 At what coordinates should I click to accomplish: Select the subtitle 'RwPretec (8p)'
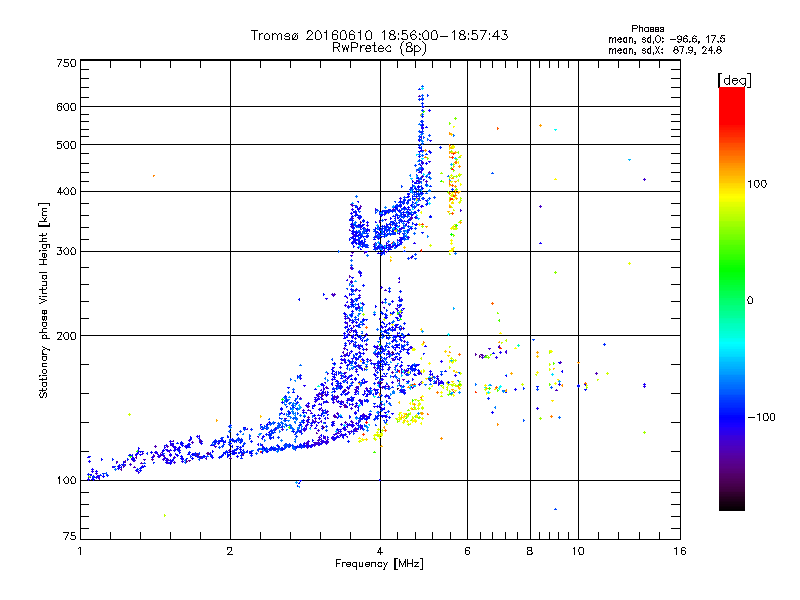(x=379, y=48)
